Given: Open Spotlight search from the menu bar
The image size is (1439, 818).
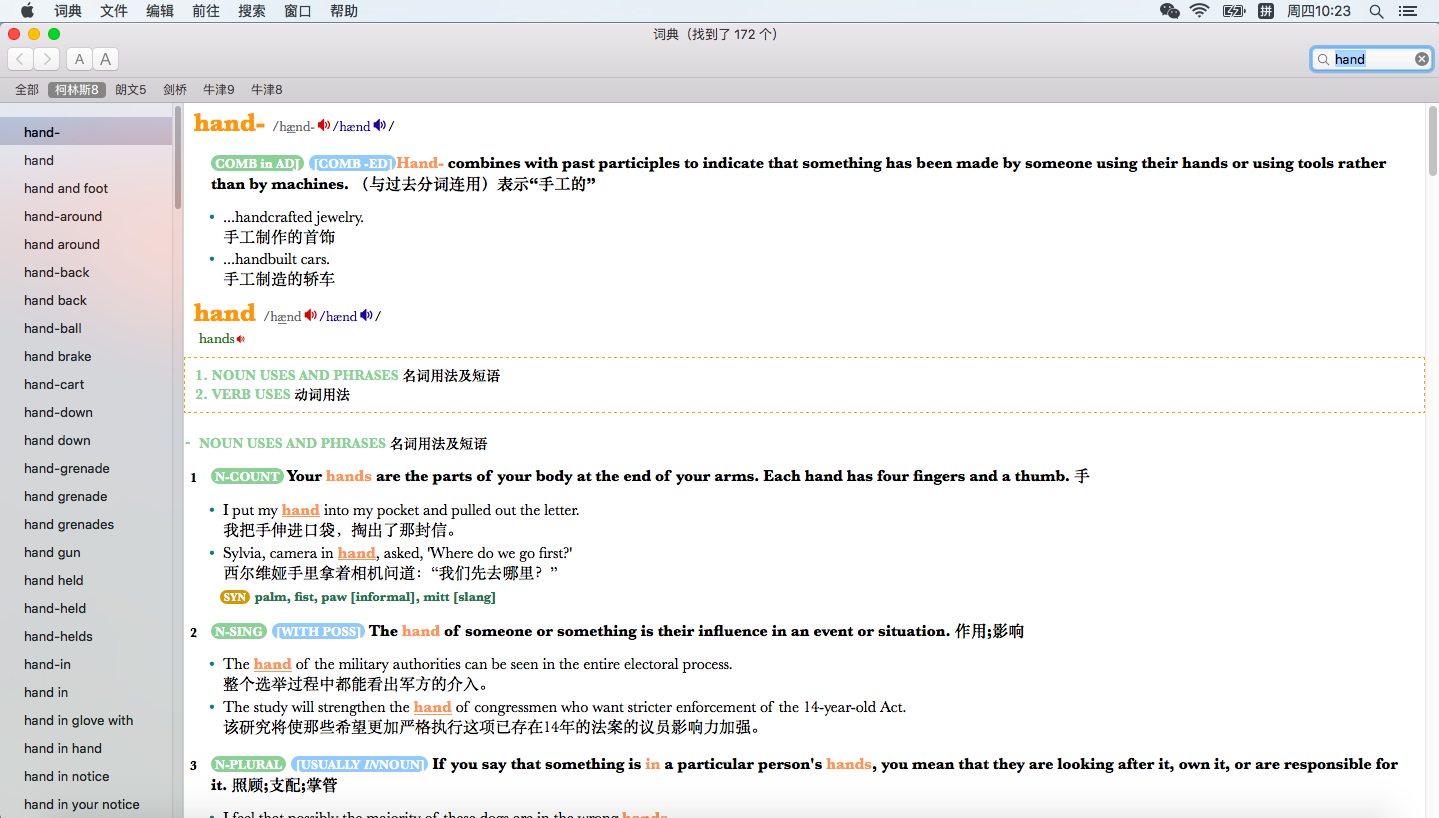Looking at the screenshot, I should [x=1376, y=11].
